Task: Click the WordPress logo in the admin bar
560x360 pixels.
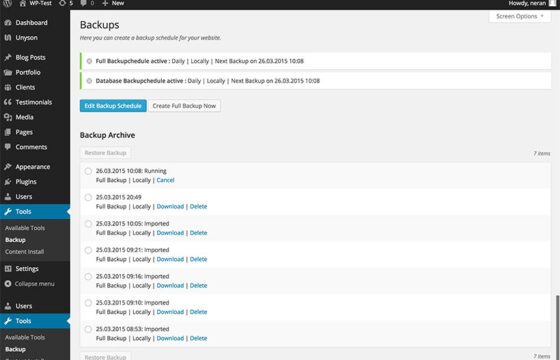Action: pyautogui.click(x=7, y=3)
